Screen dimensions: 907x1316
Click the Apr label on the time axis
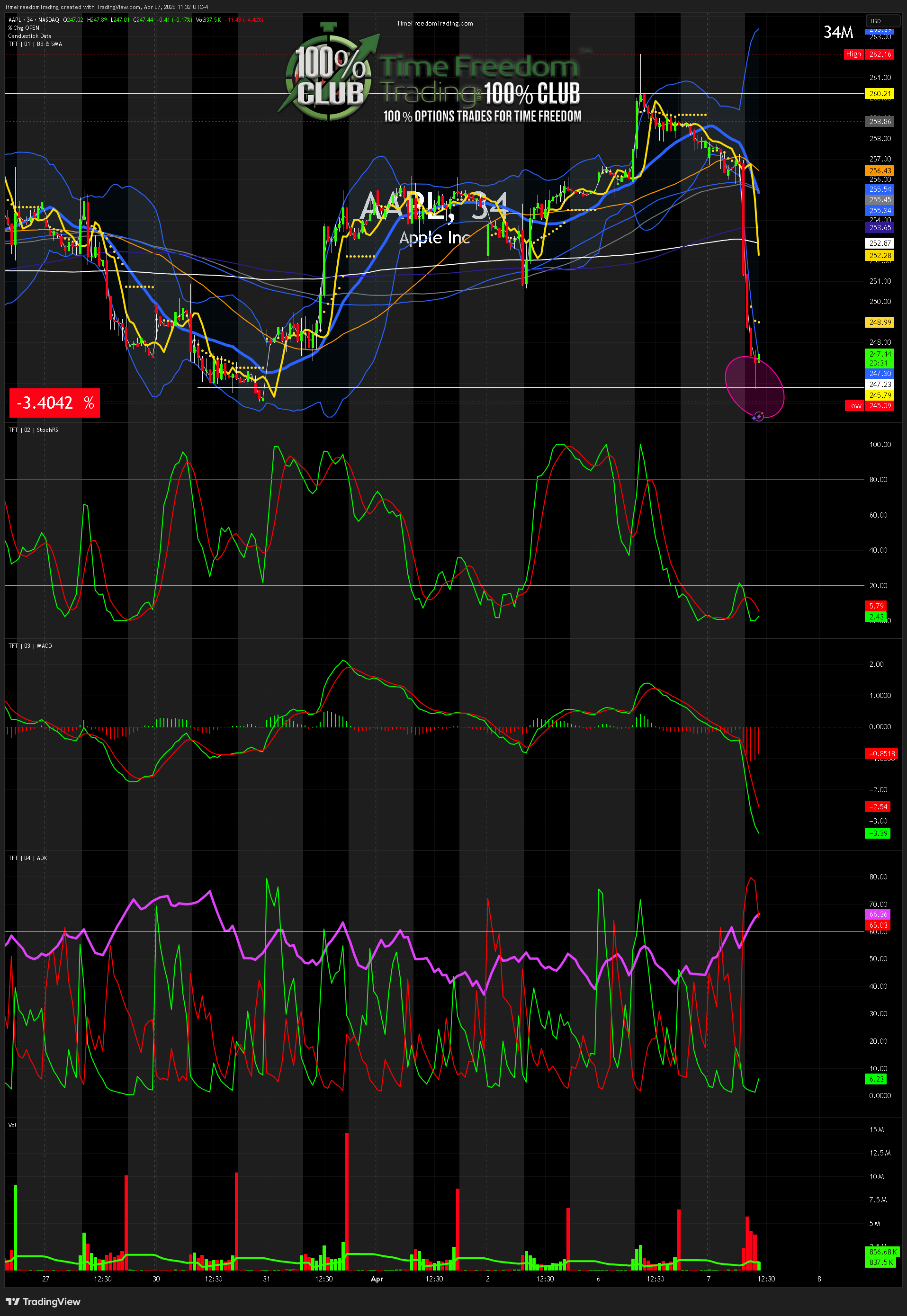(x=376, y=1279)
